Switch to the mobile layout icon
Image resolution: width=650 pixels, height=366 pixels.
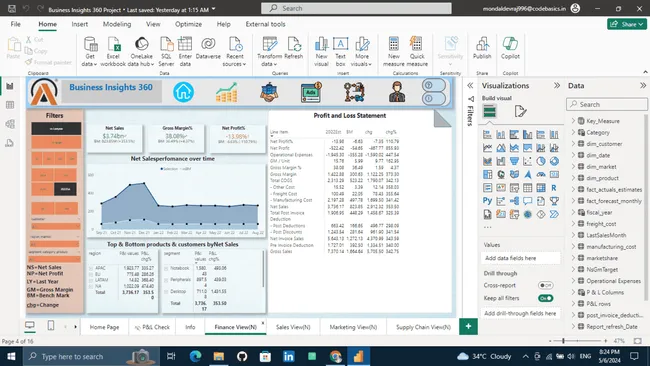click(x=51, y=326)
